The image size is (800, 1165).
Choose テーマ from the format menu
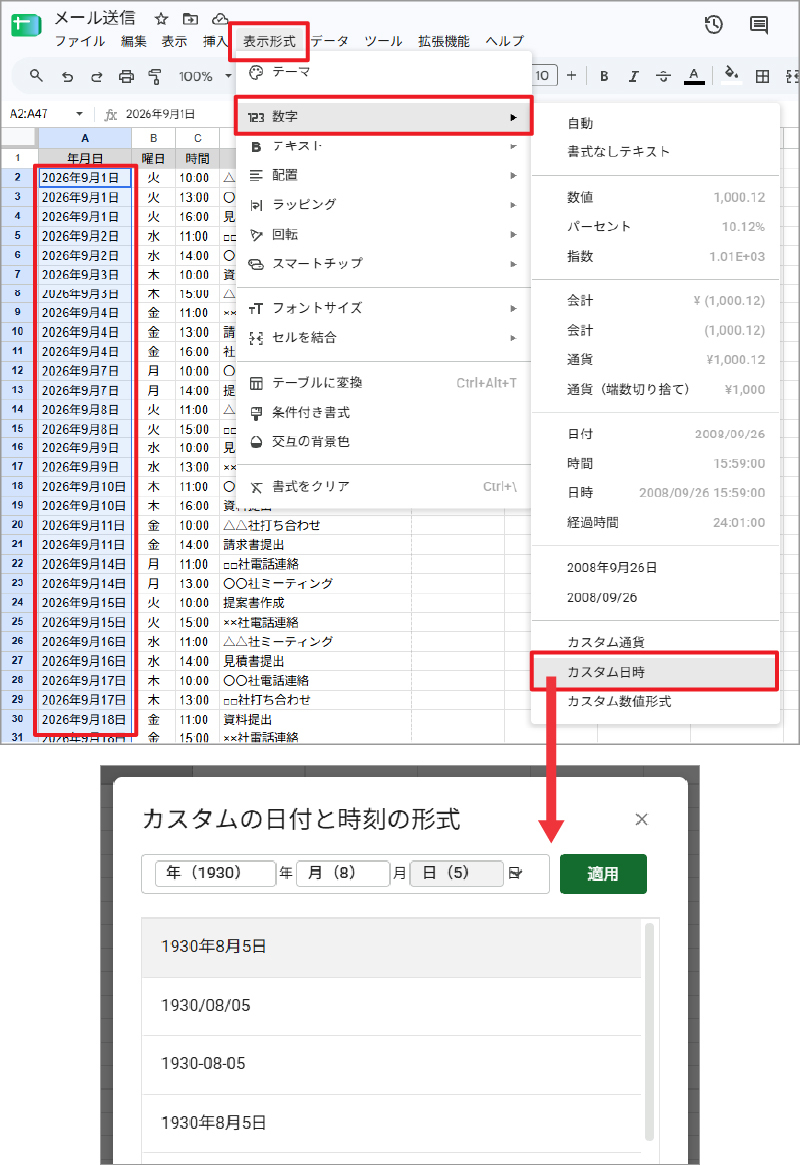click(x=384, y=72)
